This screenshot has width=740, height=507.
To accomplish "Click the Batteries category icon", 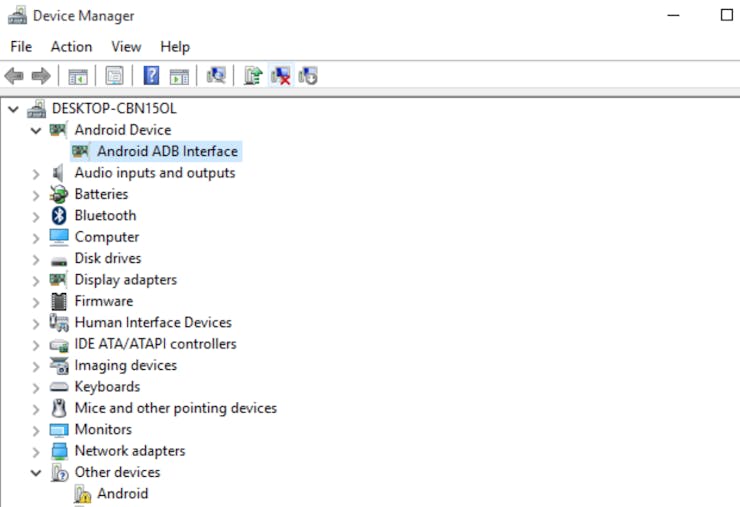I will click(59, 194).
